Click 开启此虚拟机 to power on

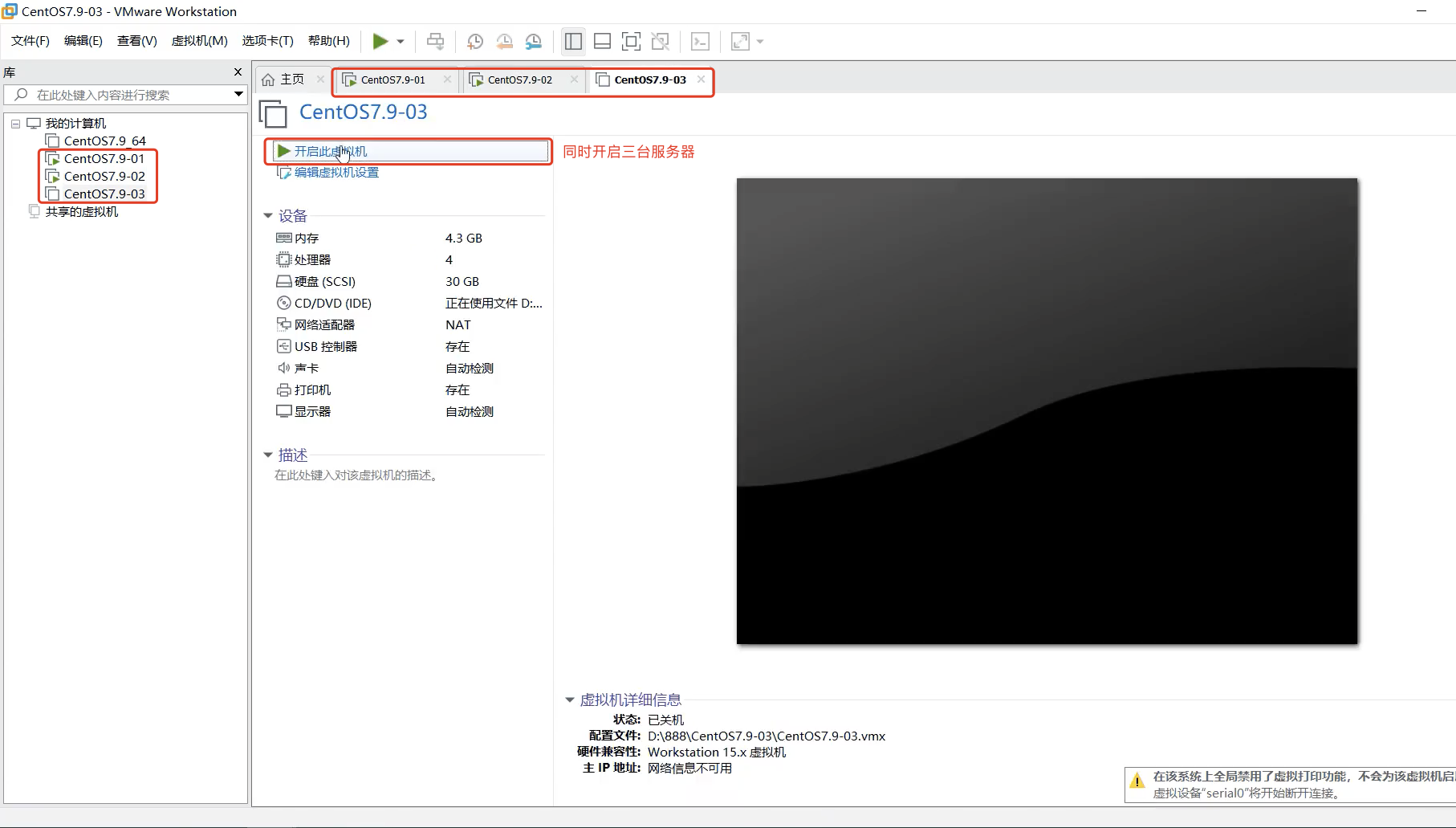[x=410, y=151]
